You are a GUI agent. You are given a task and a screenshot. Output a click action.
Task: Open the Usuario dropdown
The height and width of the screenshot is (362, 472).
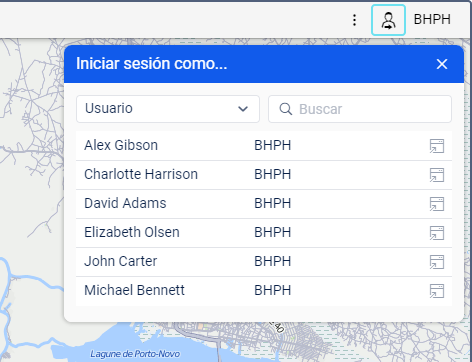pyautogui.click(x=168, y=109)
